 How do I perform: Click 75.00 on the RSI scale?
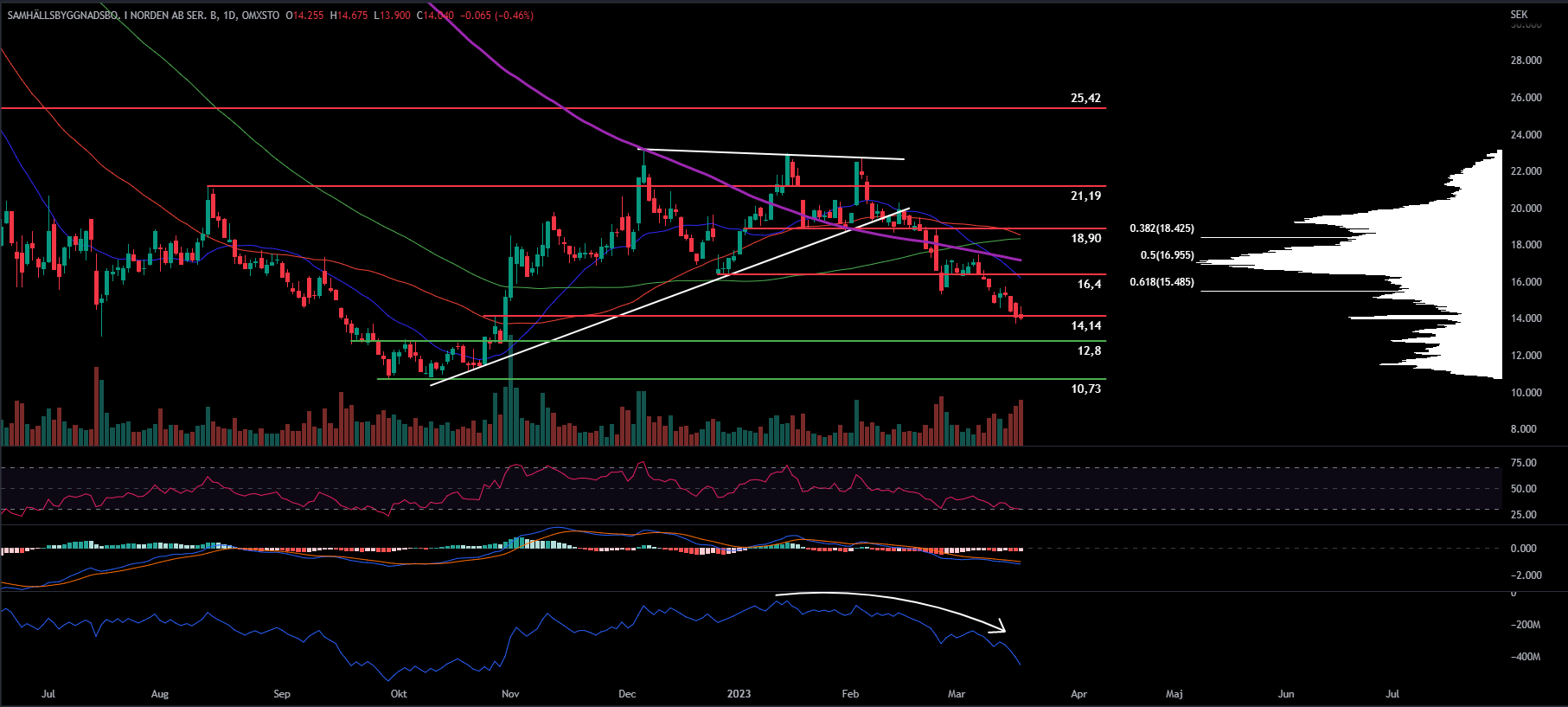click(x=1523, y=463)
